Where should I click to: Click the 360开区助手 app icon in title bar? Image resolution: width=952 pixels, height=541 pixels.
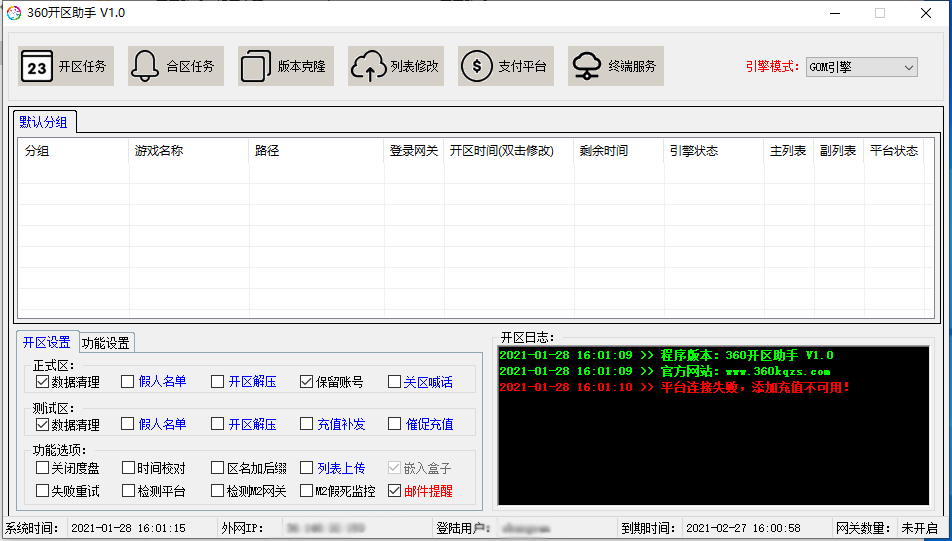(x=13, y=13)
